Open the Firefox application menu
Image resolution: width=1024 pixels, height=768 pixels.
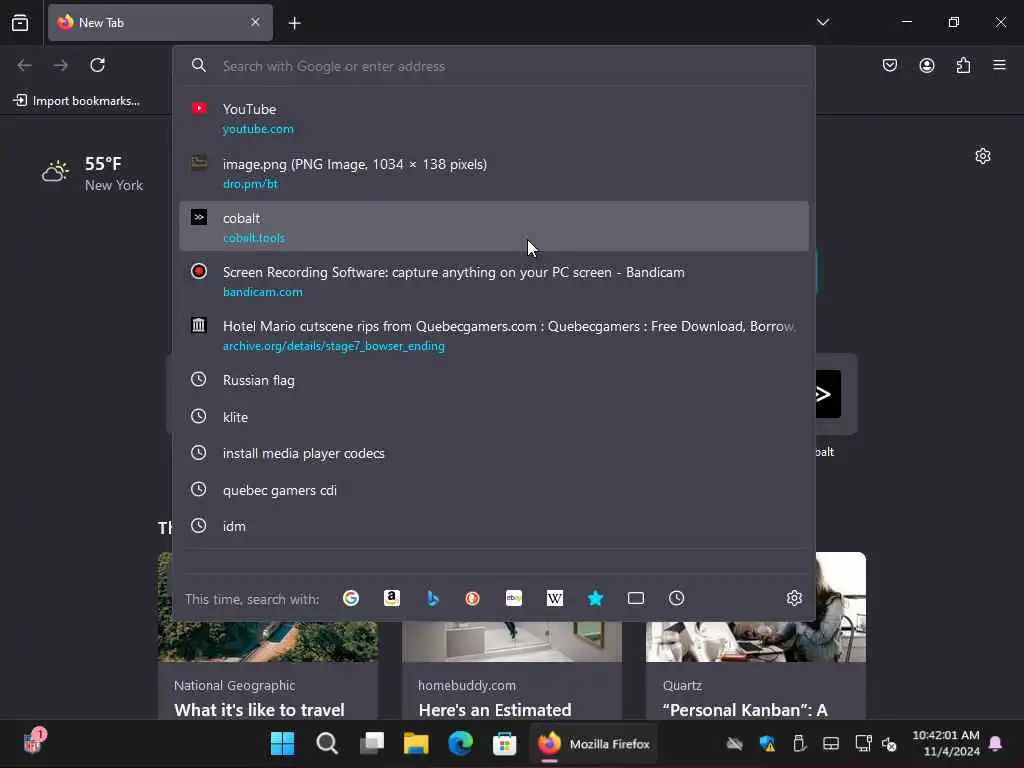pyautogui.click(x=999, y=65)
